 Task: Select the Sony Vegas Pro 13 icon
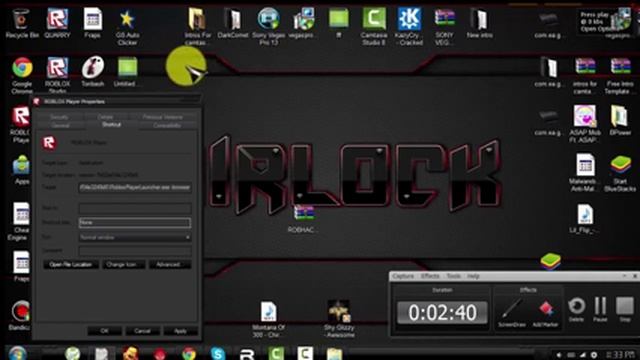[268, 26]
